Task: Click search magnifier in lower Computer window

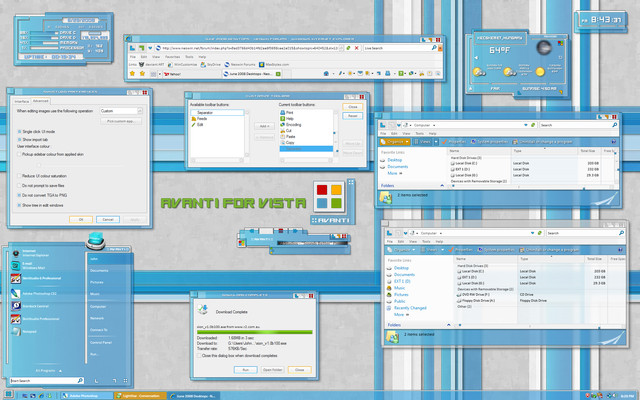Action: [x=621, y=233]
